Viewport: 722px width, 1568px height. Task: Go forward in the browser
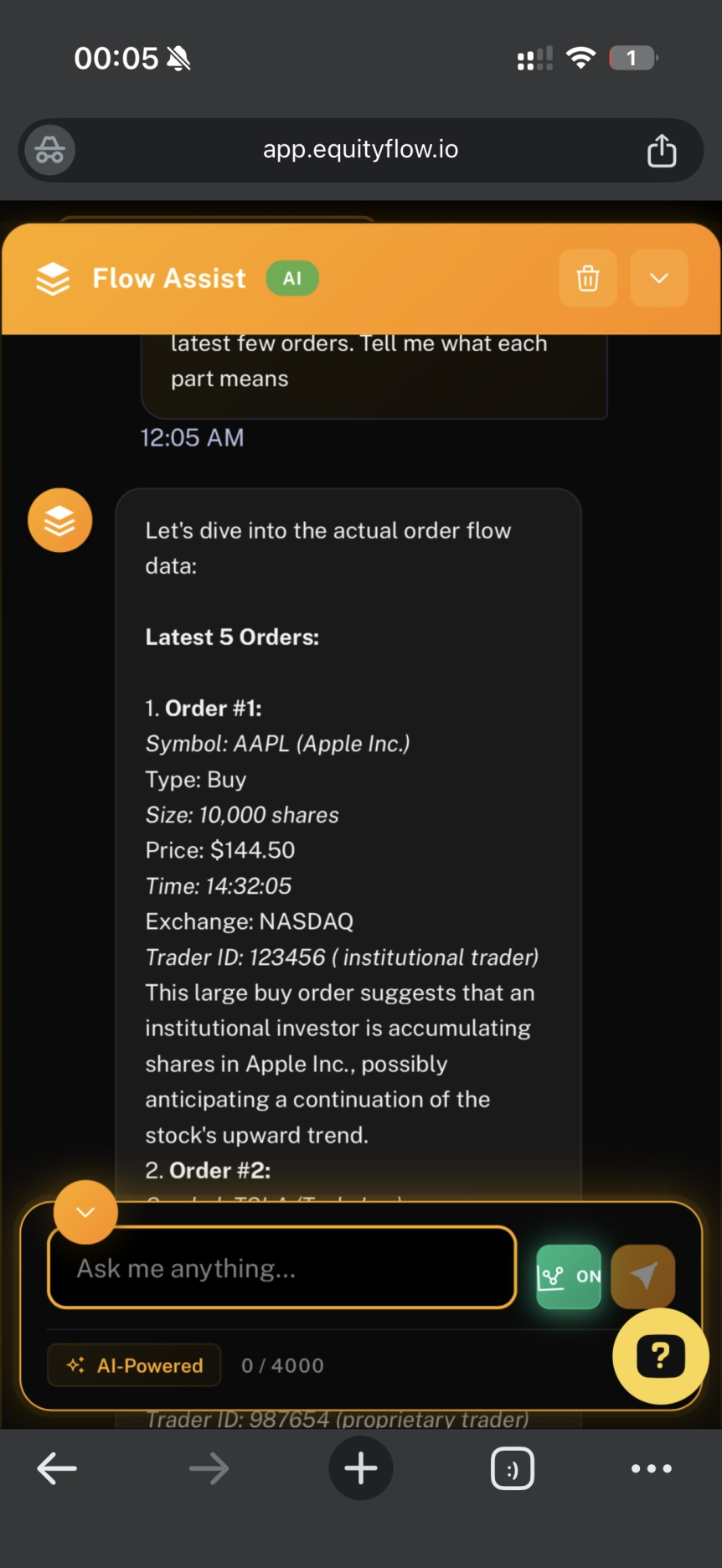[209, 1468]
